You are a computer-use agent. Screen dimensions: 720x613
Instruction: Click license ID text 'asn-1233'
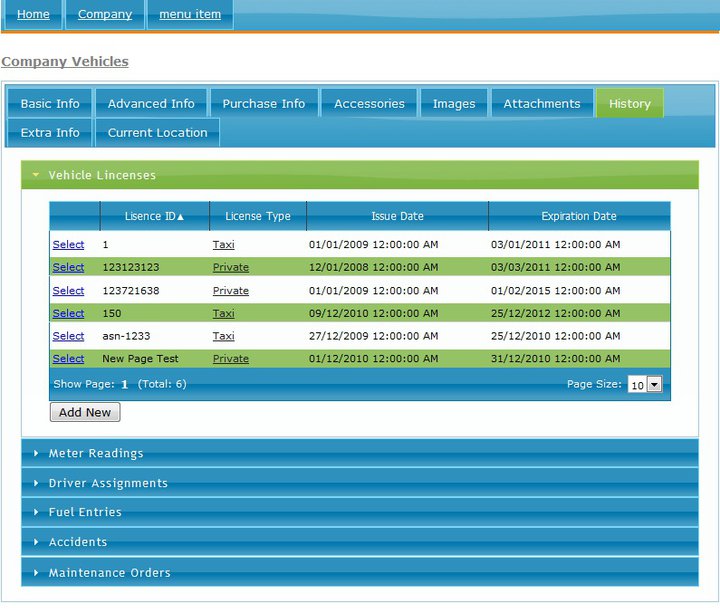pyautogui.click(x=126, y=336)
